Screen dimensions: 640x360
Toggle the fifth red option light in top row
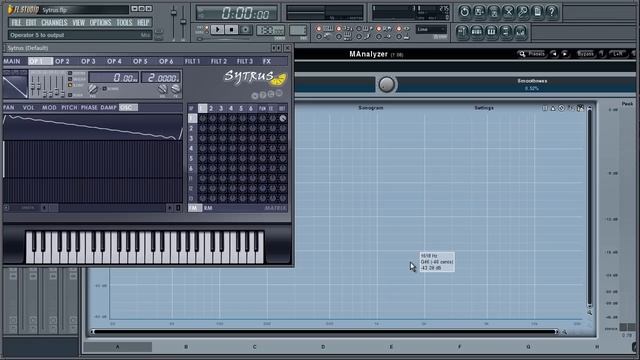399,29
